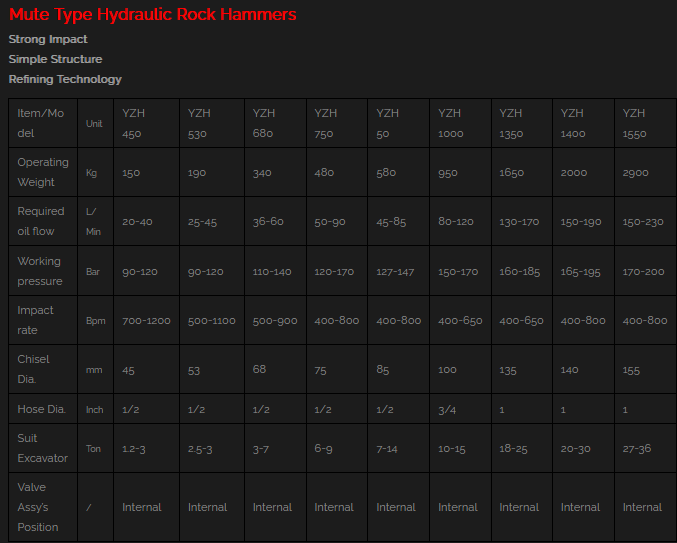This screenshot has height=543, width=677.
Task: Click the Working pressure row label
Action: click(40, 271)
